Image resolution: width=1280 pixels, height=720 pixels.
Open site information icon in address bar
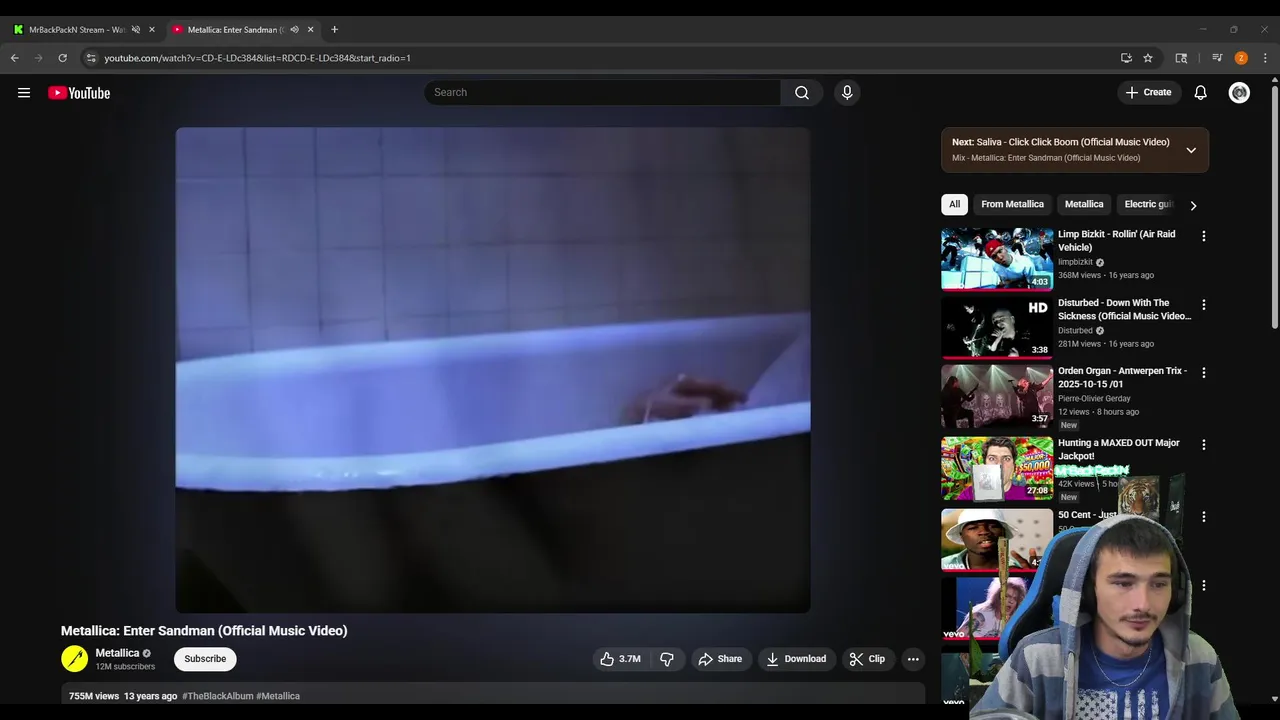[91, 58]
